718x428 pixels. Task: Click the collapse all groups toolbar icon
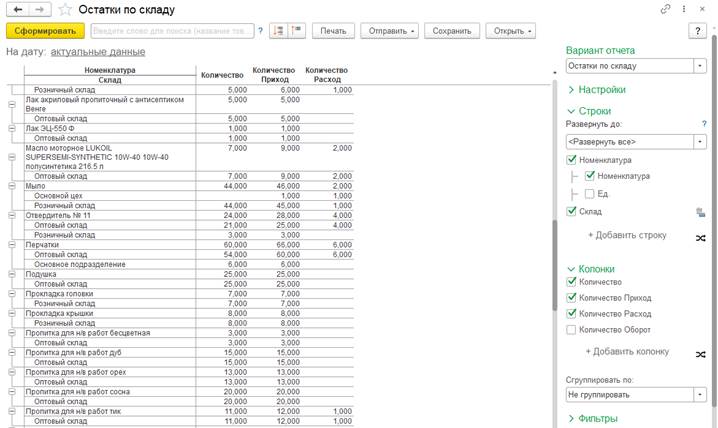tap(295, 31)
